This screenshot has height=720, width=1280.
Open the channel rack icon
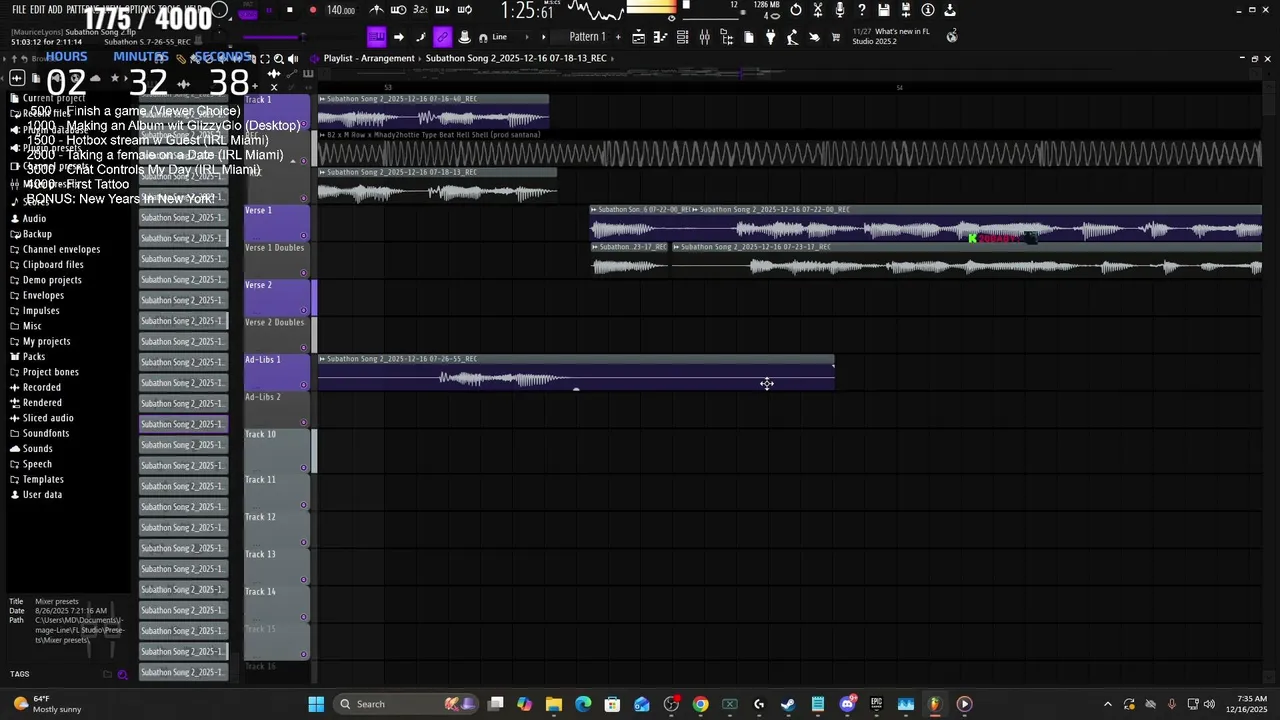pyautogui.click(x=683, y=37)
